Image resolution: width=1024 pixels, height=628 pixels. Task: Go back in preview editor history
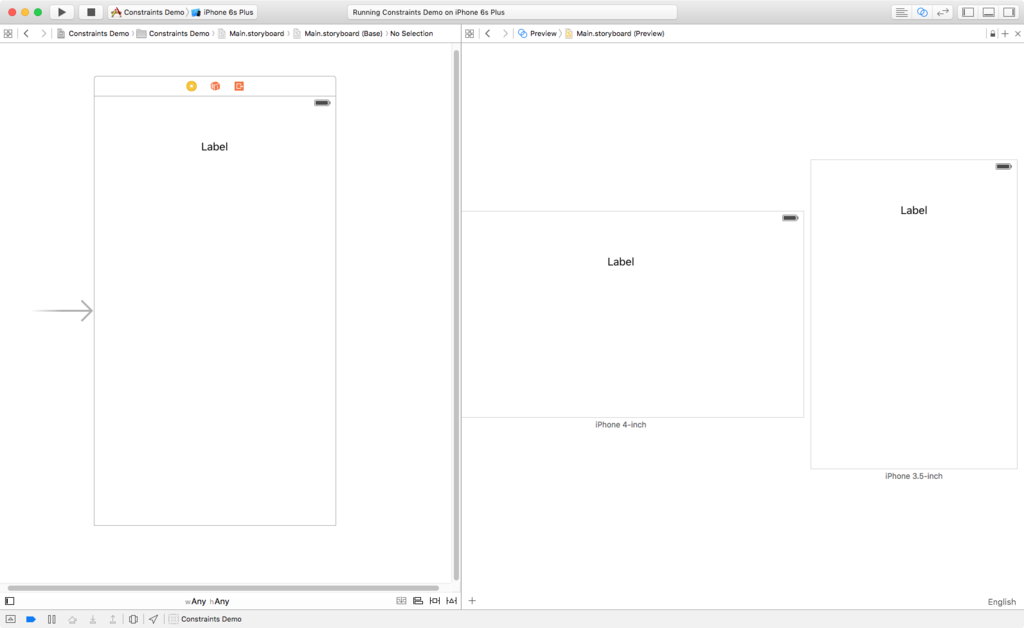tap(487, 33)
